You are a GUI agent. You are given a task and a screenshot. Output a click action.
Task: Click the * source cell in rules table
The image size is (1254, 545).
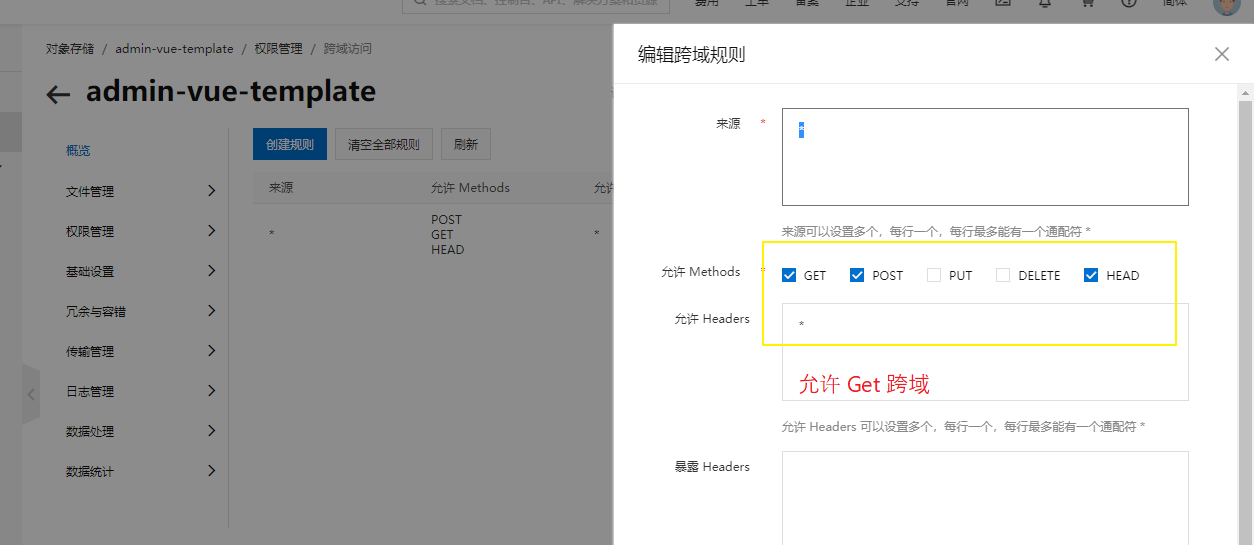point(271,234)
